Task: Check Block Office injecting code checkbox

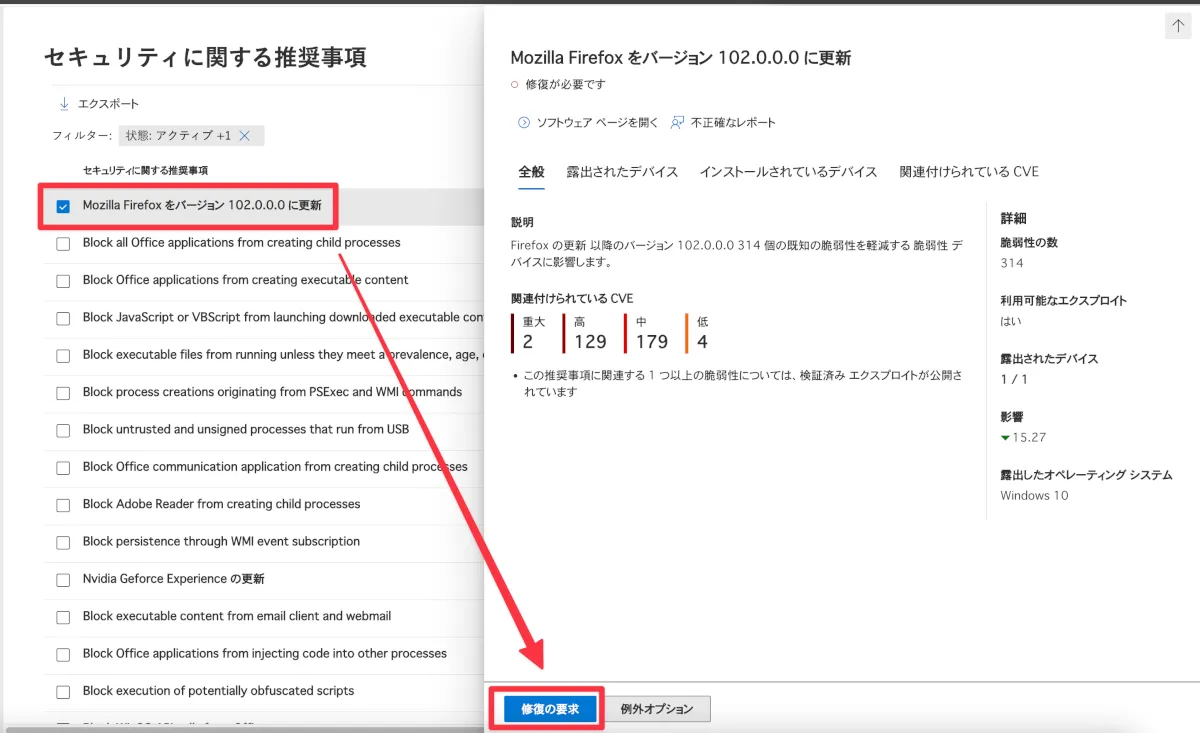Action: pos(63,654)
